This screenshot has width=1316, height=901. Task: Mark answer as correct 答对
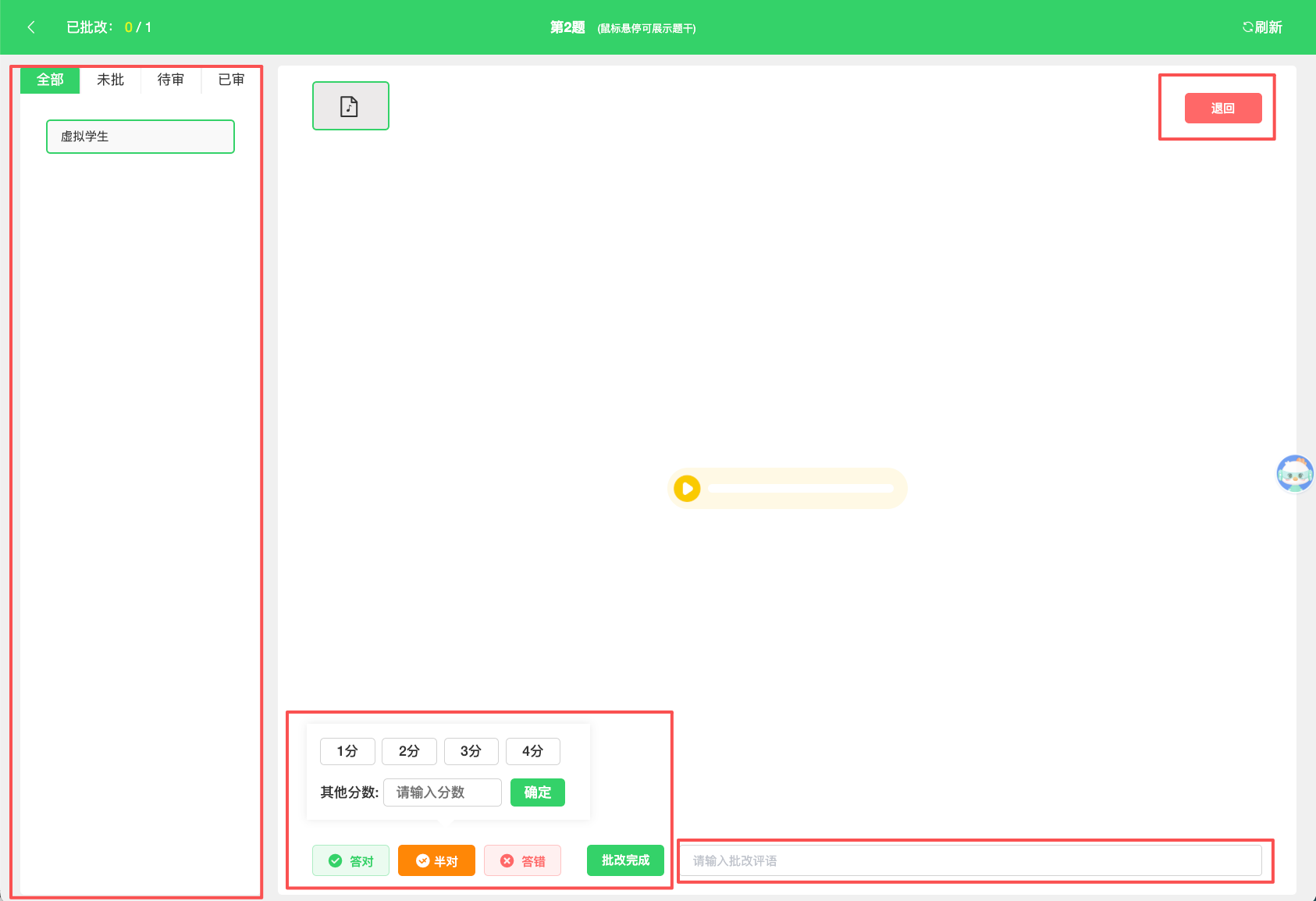pos(350,860)
